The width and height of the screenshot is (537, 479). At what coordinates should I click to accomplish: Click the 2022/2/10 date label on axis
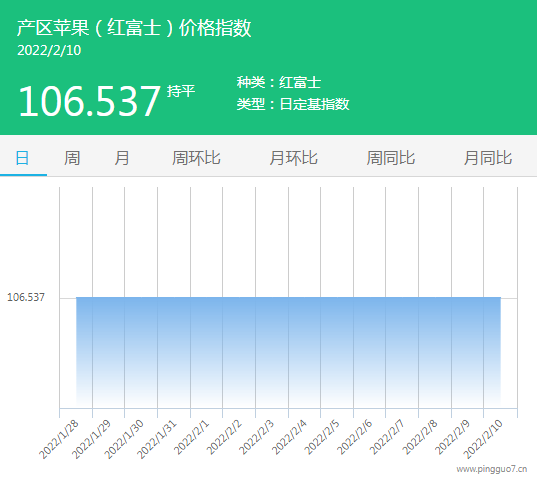(483, 439)
